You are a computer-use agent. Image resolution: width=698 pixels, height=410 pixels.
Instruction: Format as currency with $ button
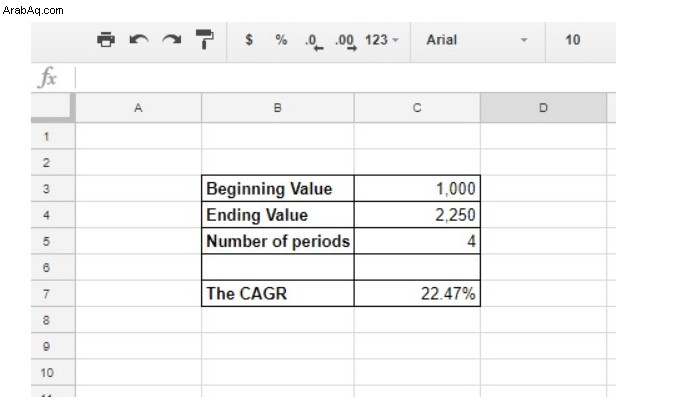tap(249, 40)
